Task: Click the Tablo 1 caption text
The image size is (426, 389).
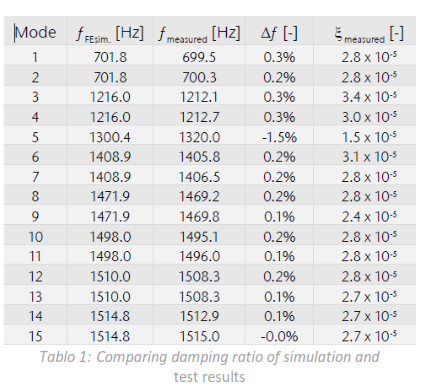Action: click(210, 367)
